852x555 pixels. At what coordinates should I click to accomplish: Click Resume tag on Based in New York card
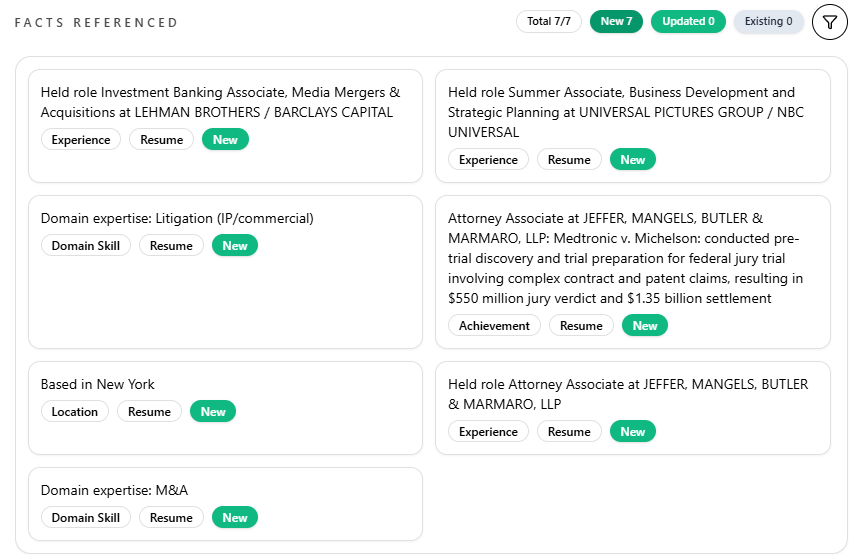point(149,411)
